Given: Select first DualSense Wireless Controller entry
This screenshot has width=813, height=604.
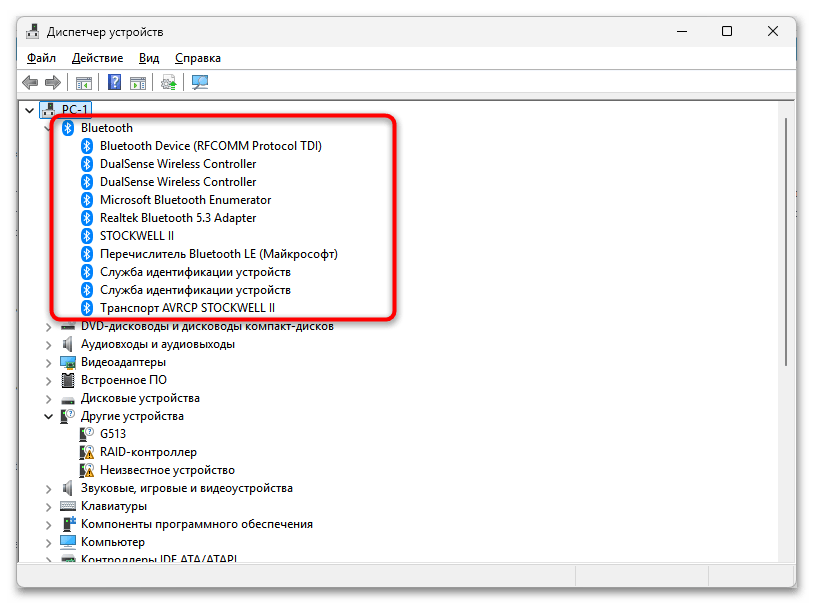Looking at the screenshot, I should [x=178, y=164].
